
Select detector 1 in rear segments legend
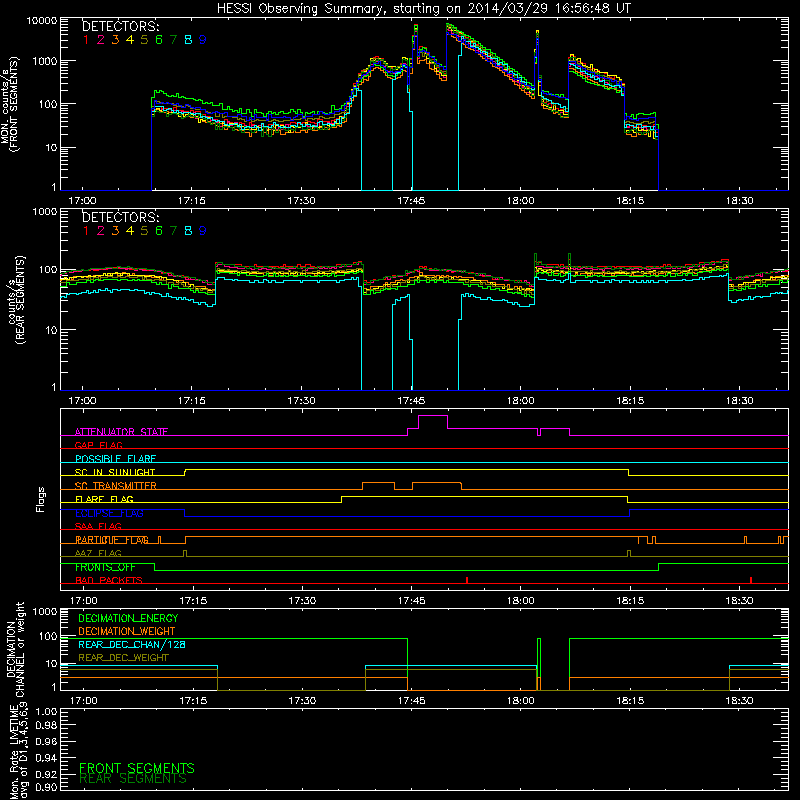tap(86, 231)
